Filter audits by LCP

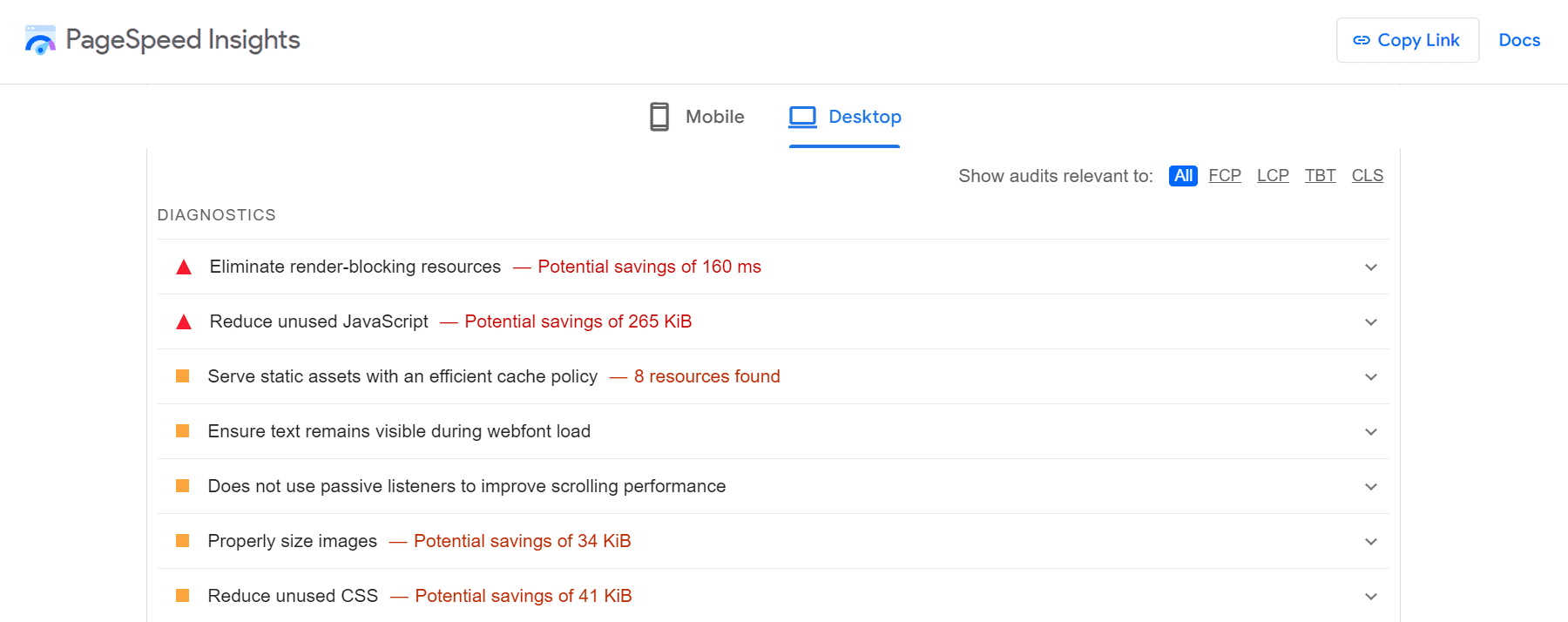point(1273,176)
